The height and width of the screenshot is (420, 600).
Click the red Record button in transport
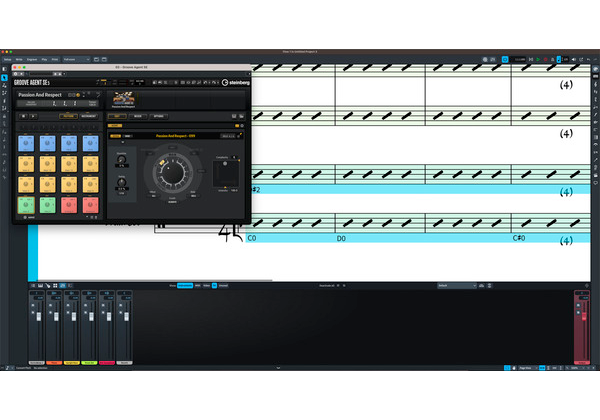tap(545, 59)
